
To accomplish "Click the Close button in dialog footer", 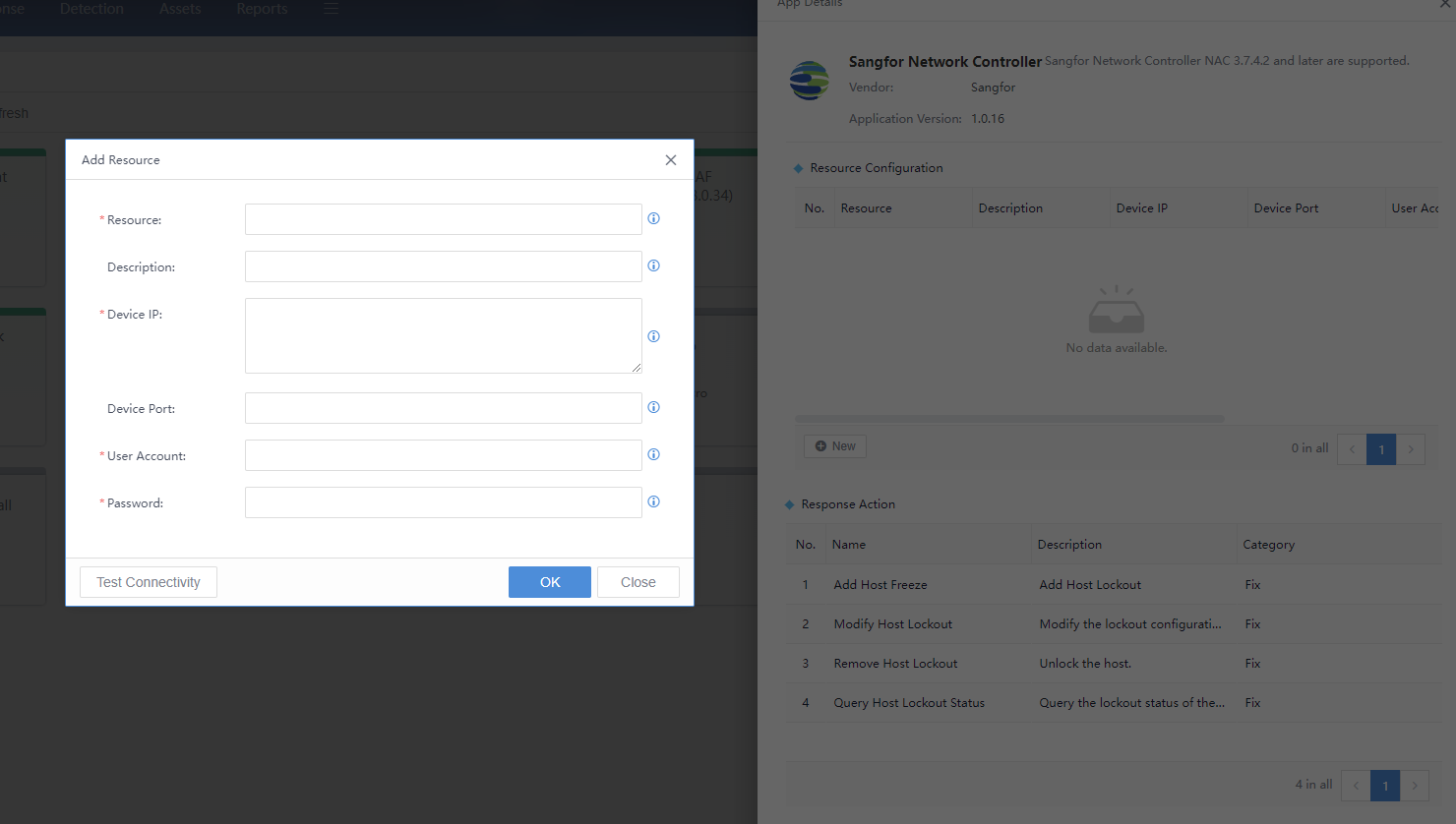I will 637,582.
